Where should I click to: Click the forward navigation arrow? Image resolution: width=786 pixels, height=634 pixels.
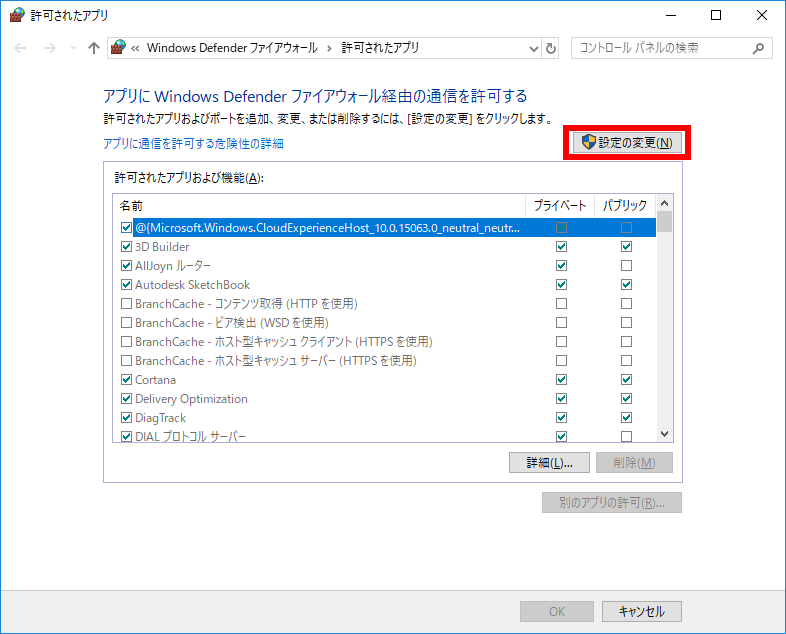50,48
